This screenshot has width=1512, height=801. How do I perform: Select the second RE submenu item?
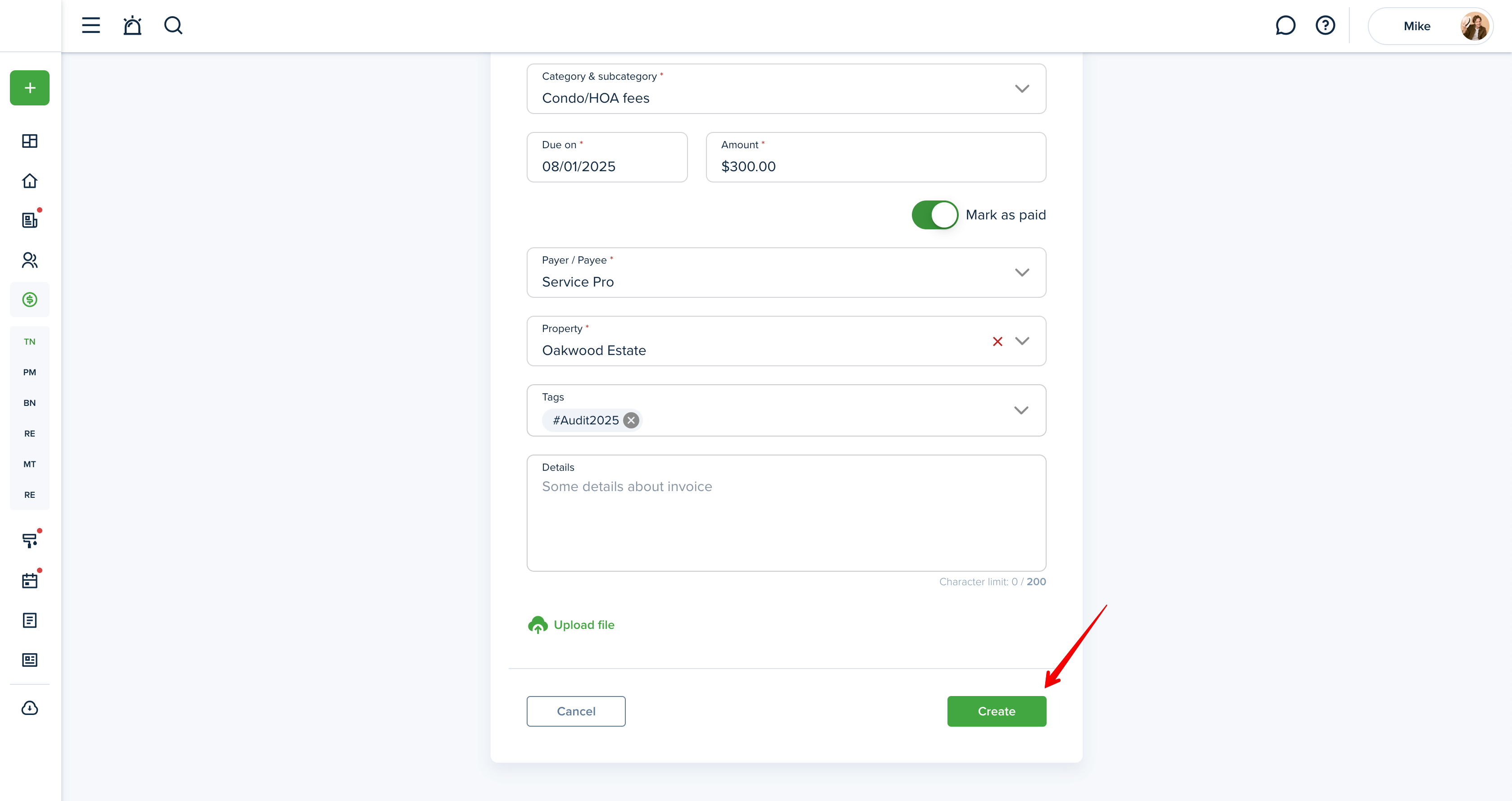point(30,495)
